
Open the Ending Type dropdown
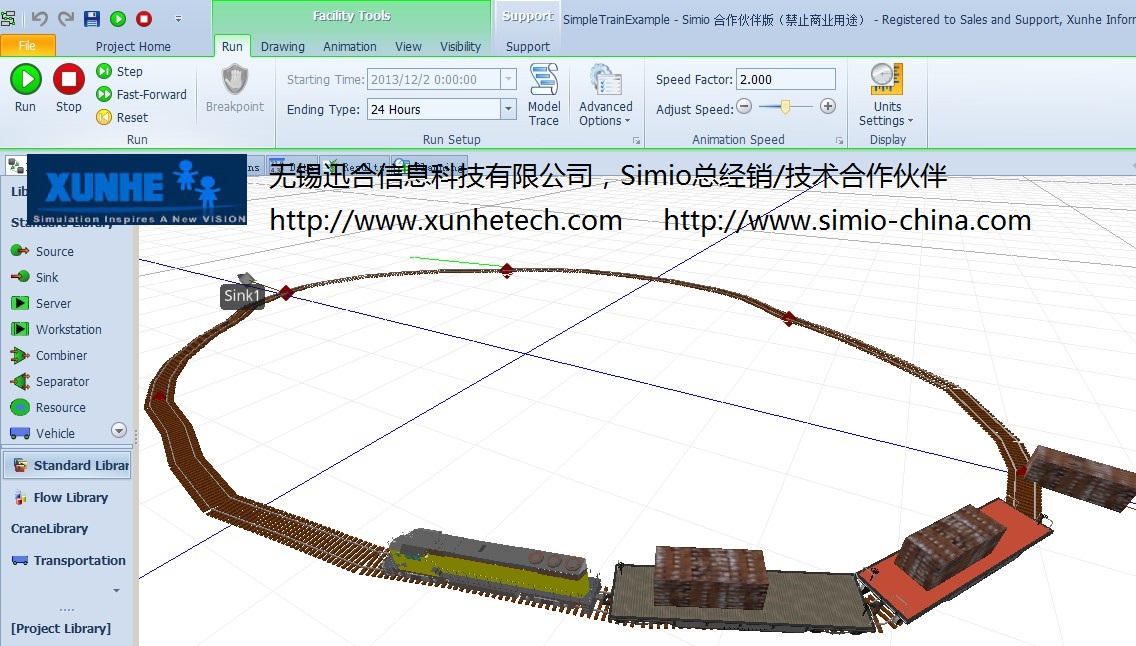pos(508,109)
